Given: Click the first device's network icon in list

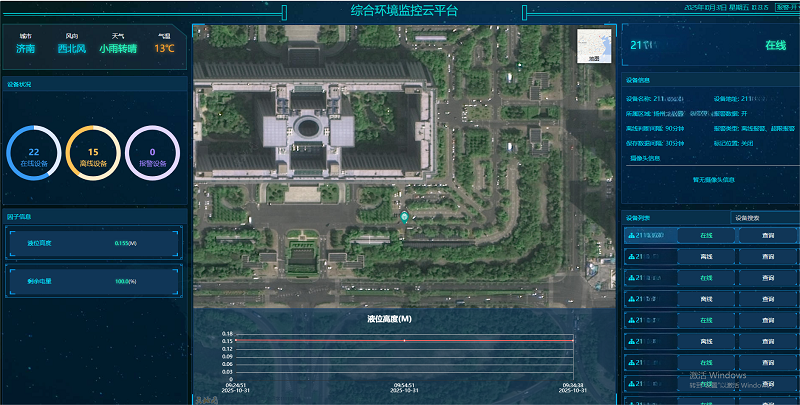Looking at the screenshot, I should [629, 235].
